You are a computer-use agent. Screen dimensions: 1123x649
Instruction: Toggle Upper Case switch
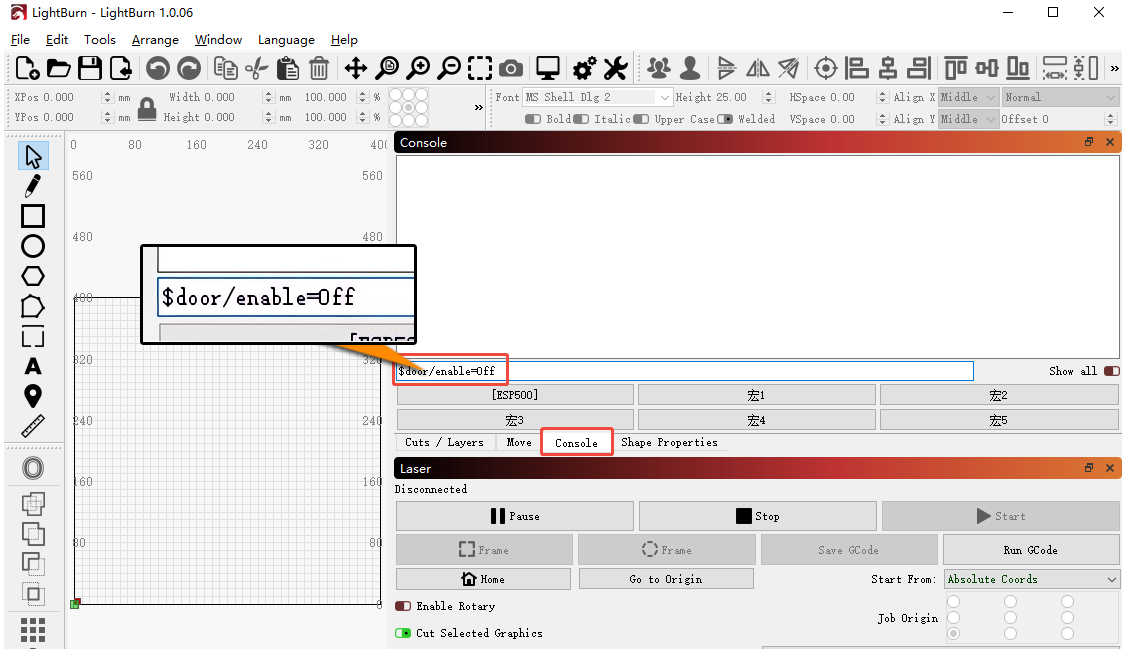point(641,119)
